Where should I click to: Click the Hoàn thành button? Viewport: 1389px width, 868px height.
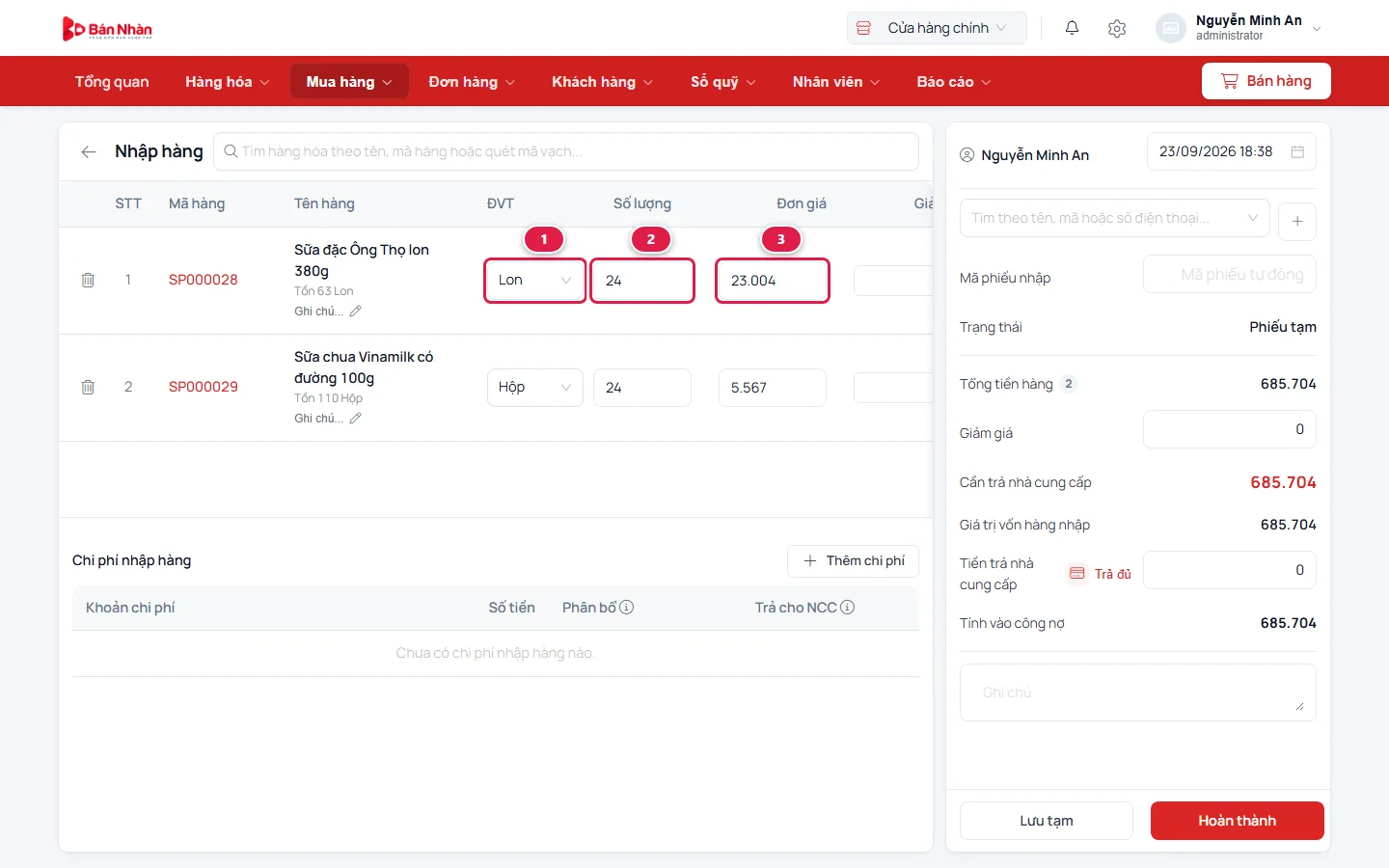pos(1238,821)
